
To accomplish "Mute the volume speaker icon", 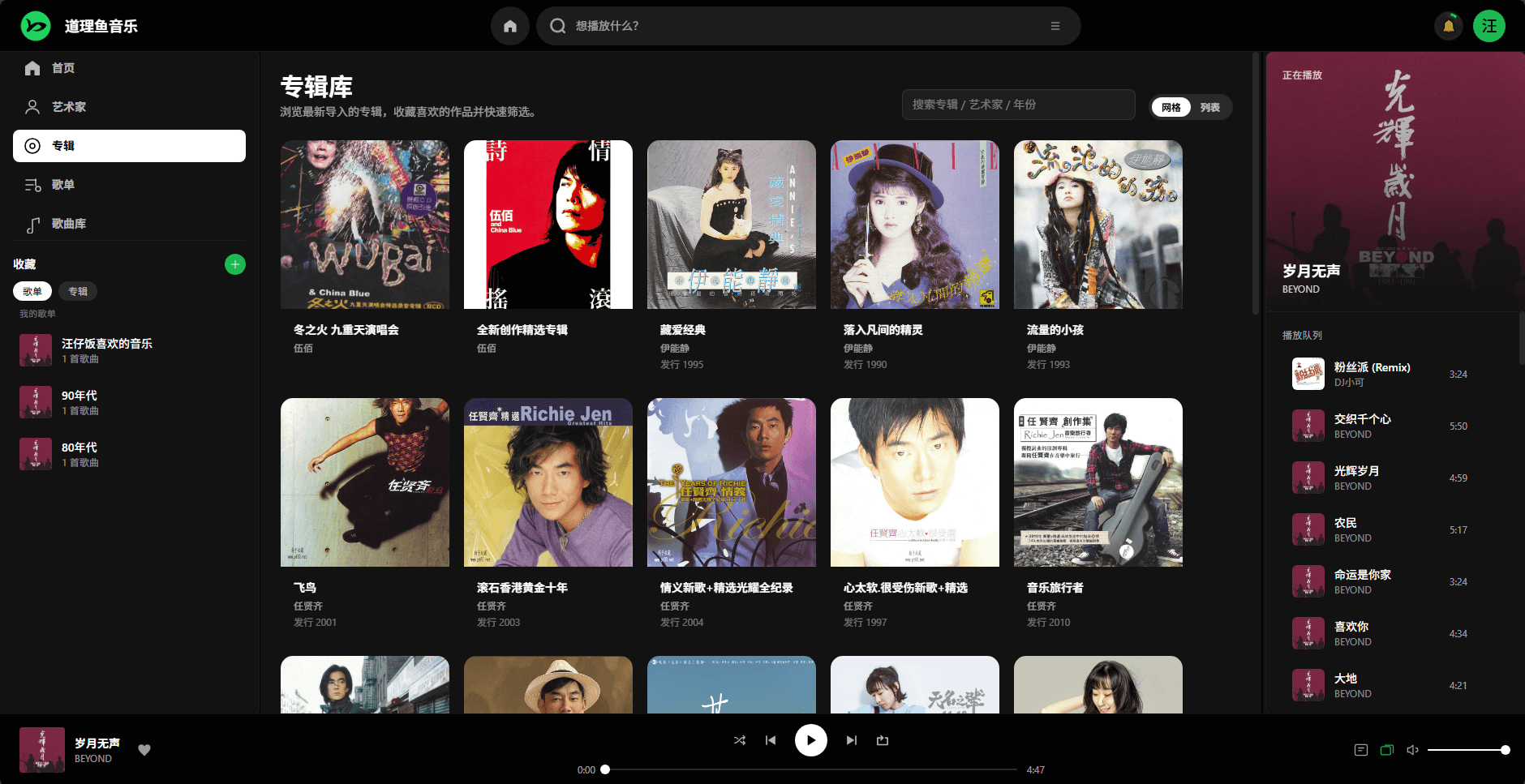I will (1412, 750).
